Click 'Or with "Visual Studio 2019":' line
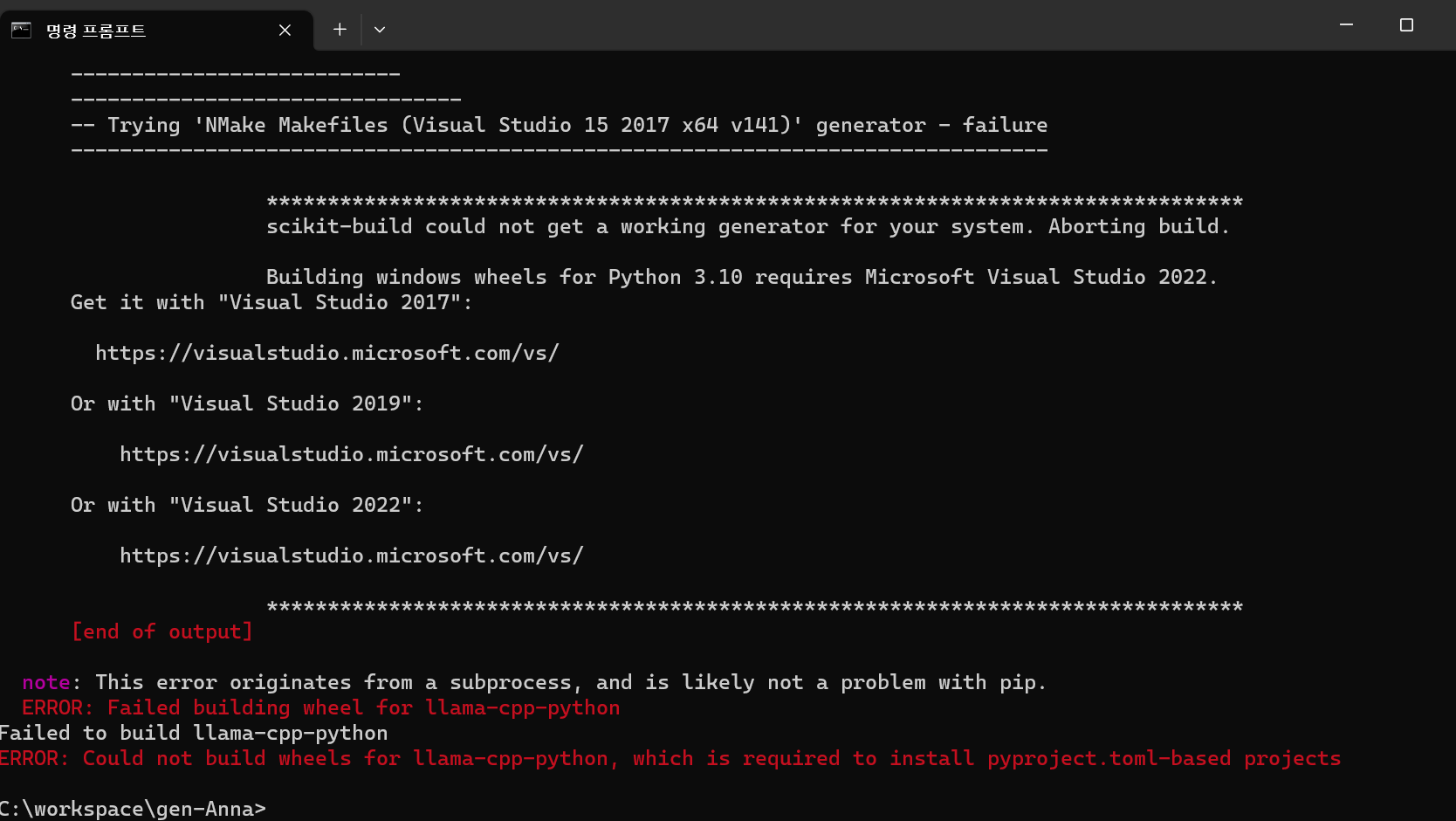Viewport: 1456px width, 821px height. pyautogui.click(x=247, y=404)
